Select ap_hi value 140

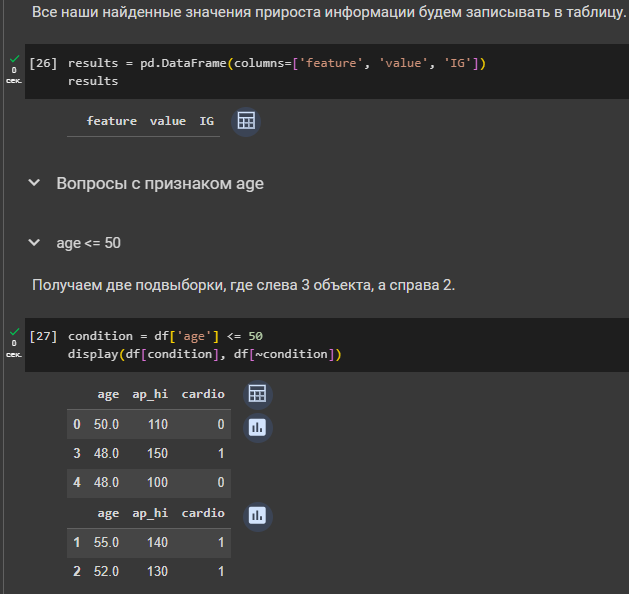(157, 543)
